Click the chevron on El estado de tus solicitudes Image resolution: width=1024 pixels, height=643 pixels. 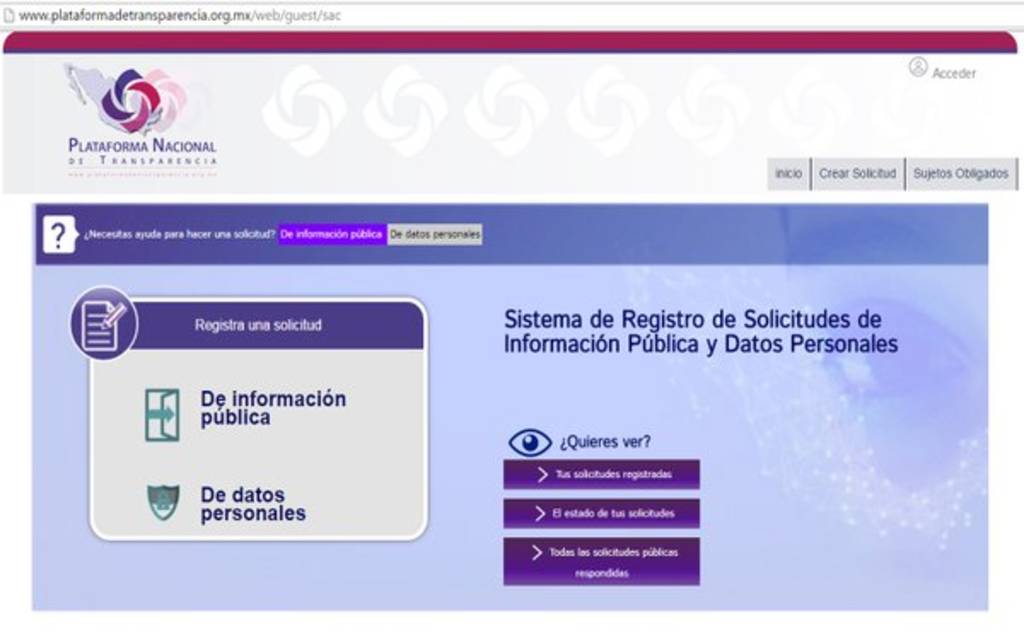(542, 513)
